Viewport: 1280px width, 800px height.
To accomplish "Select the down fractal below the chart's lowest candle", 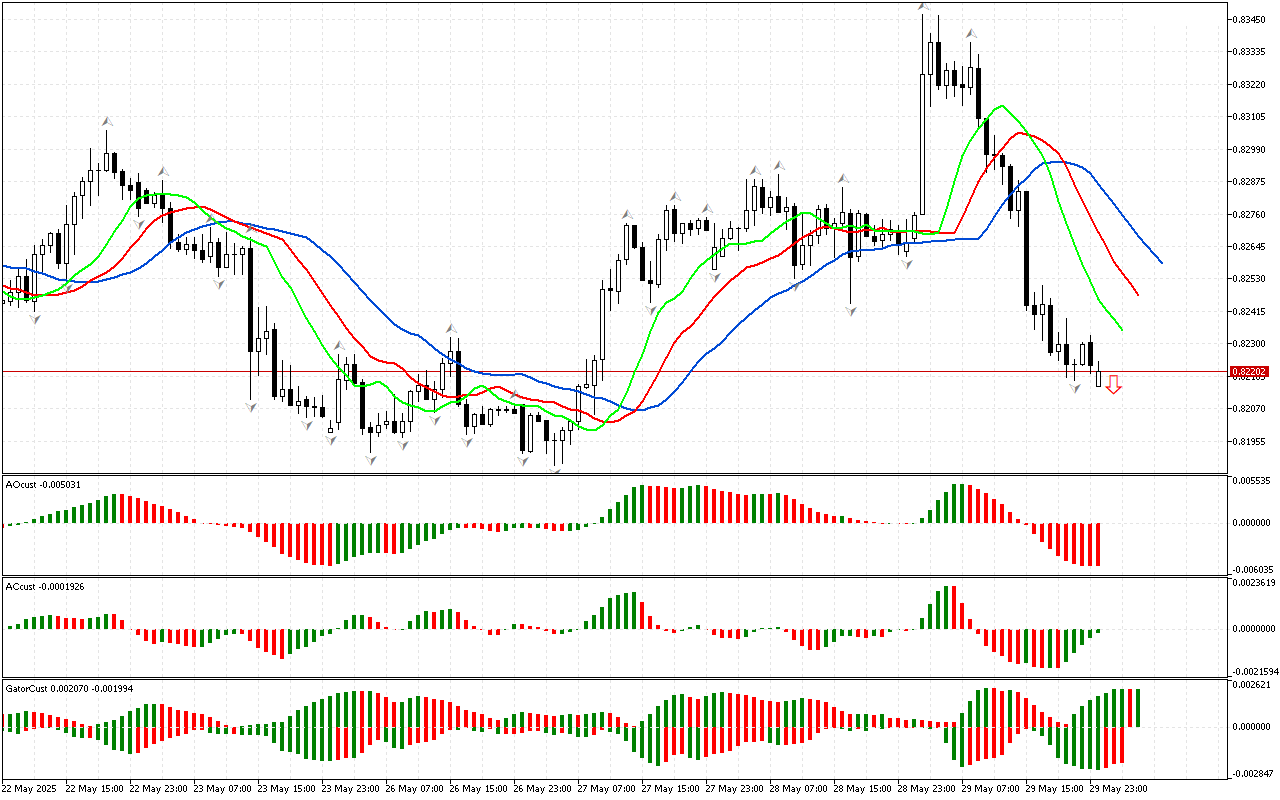I will [x=556, y=470].
